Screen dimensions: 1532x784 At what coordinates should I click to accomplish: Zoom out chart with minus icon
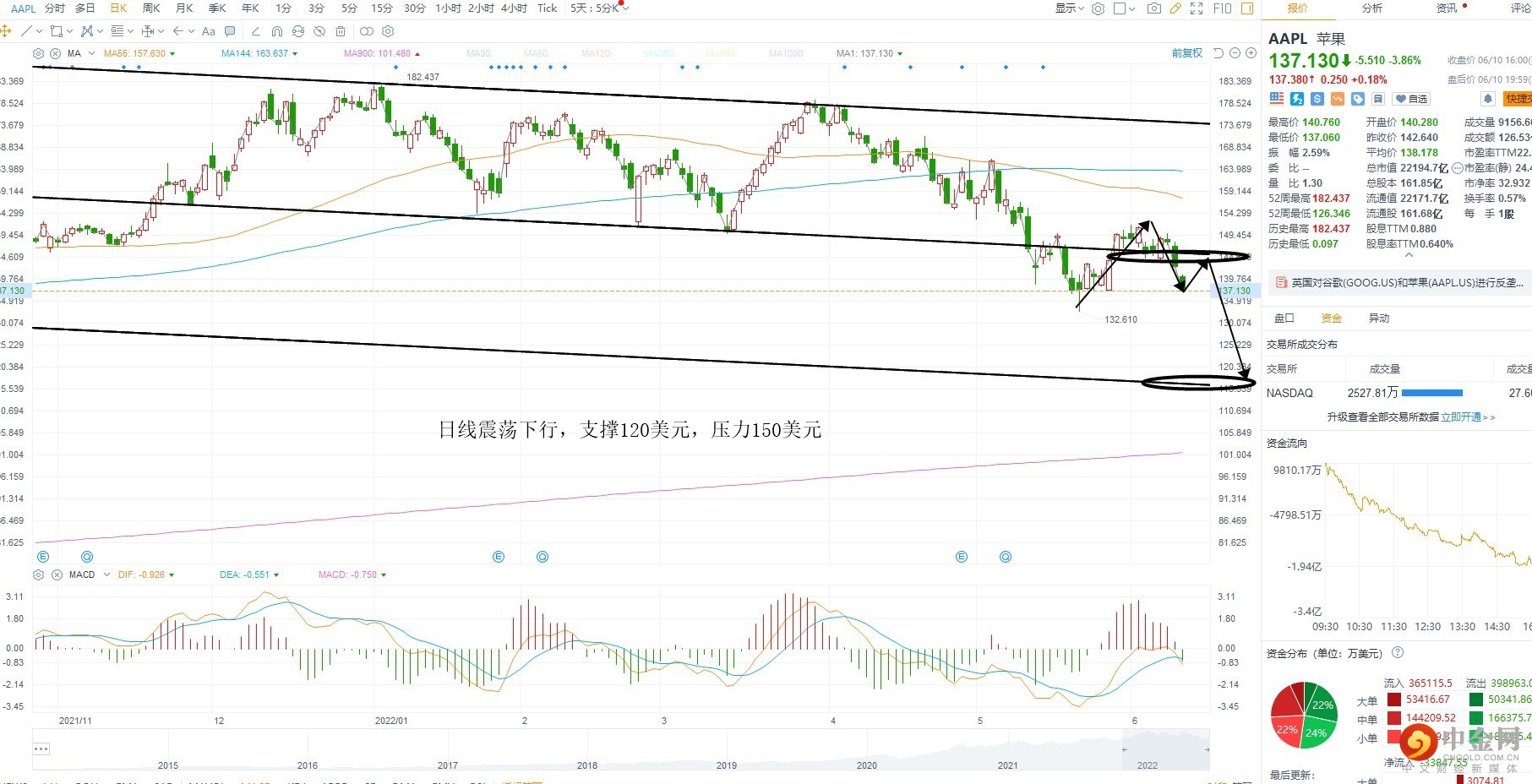(1235, 53)
